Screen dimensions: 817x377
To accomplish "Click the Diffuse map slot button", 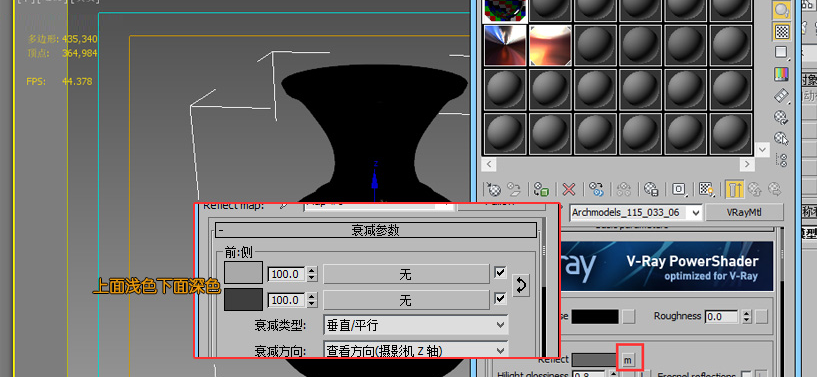I will coord(629,316).
